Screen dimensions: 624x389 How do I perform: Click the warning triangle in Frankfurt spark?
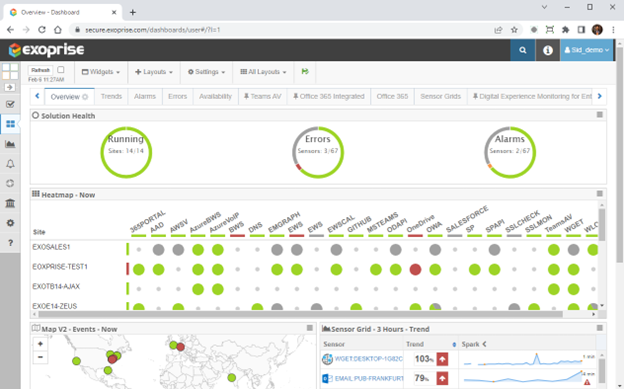click(587, 382)
